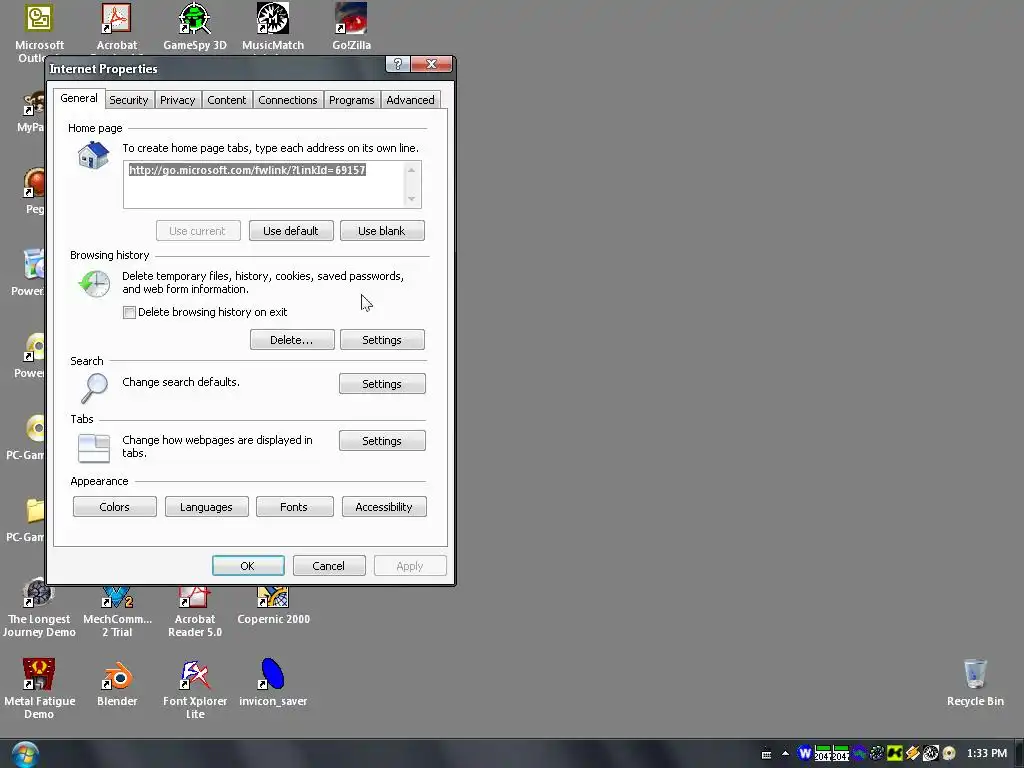Confirm with the OK button
This screenshot has height=768, width=1024.
point(248,566)
